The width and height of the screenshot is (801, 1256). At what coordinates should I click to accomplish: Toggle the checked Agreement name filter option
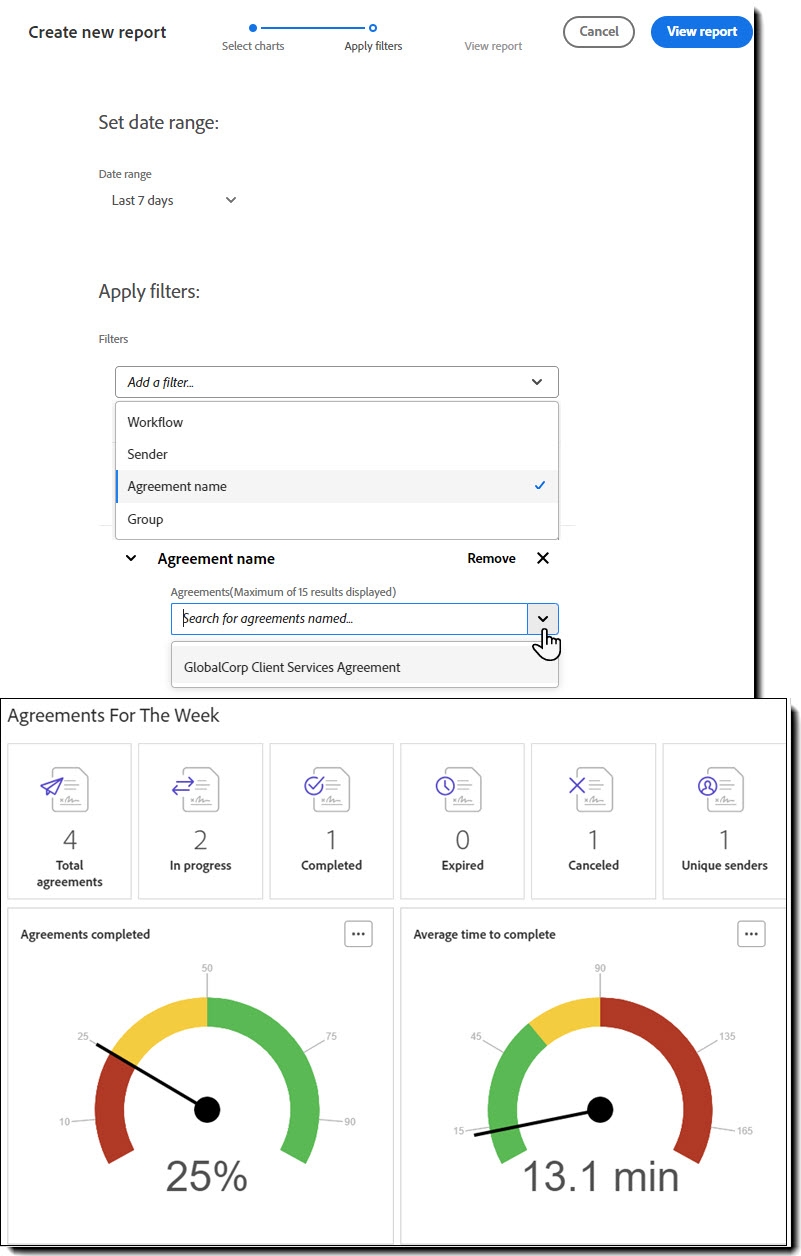click(337, 486)
